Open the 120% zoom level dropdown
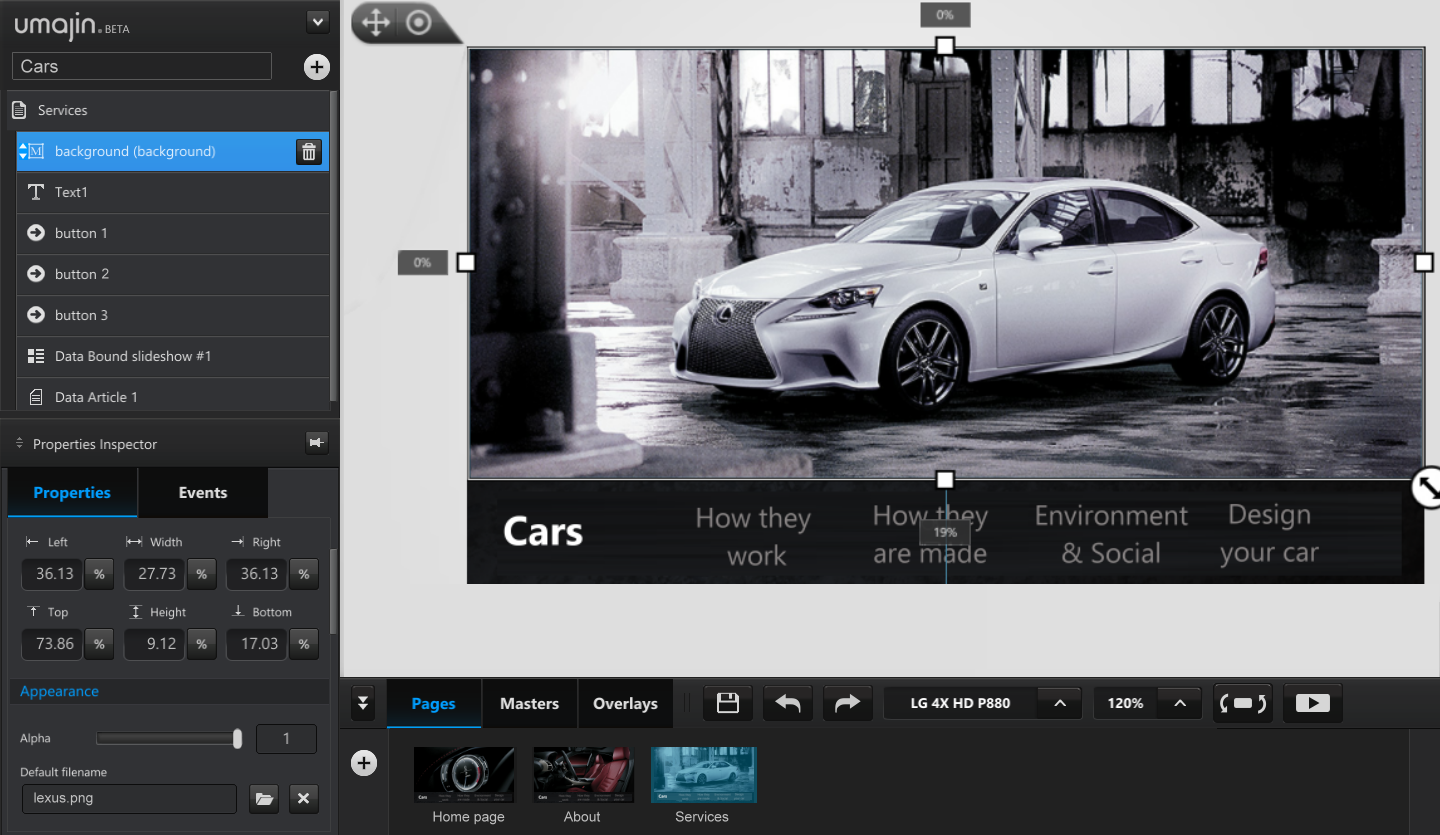 (x=1181, y=702)
